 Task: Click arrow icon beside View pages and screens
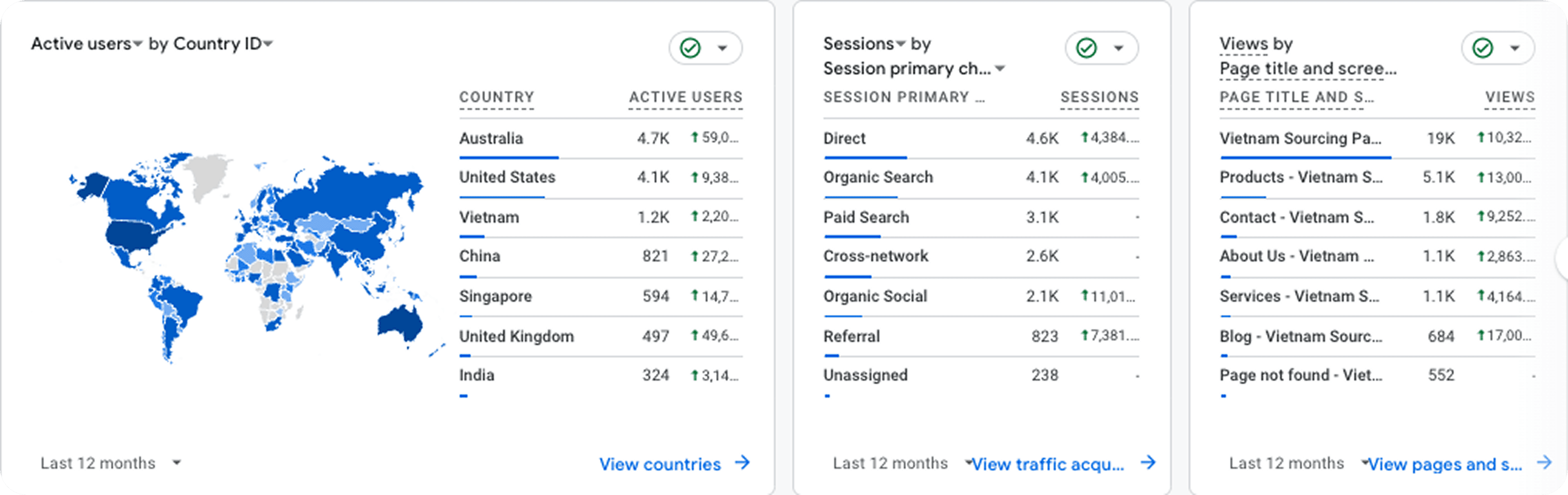coord(1543,463)
